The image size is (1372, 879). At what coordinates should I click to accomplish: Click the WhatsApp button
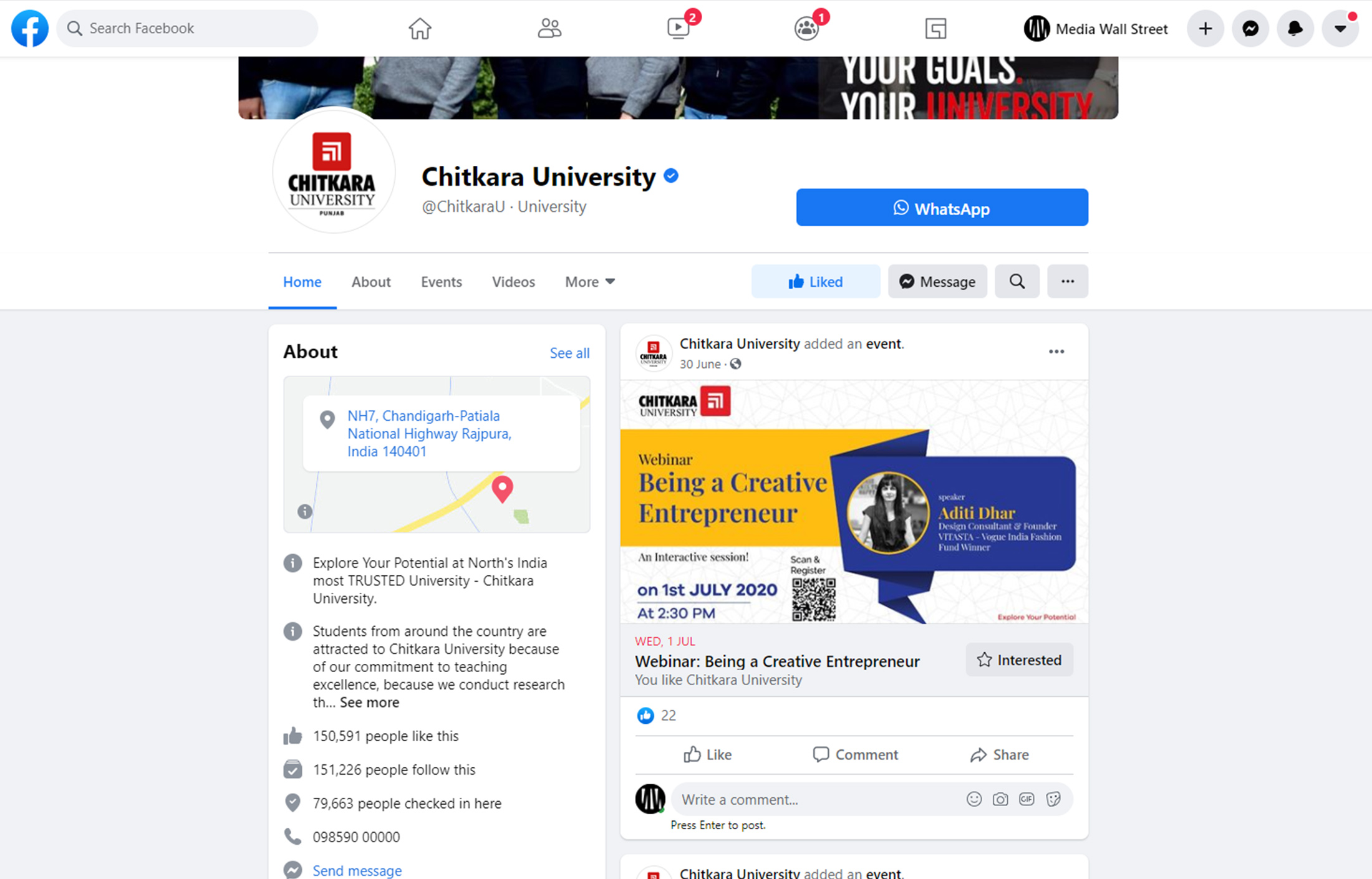(942, 208)
